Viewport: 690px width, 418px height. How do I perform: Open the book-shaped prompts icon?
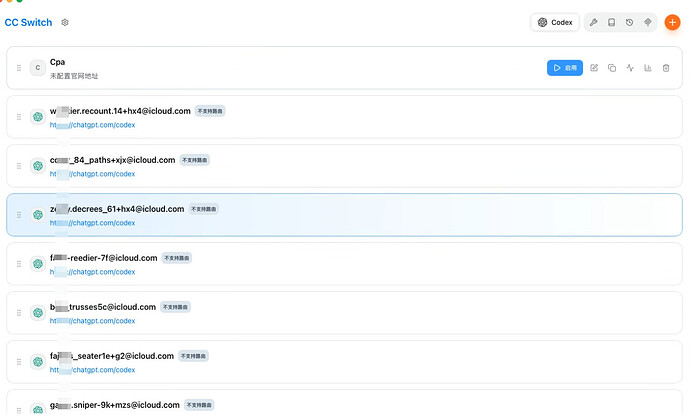coord(611,22)
